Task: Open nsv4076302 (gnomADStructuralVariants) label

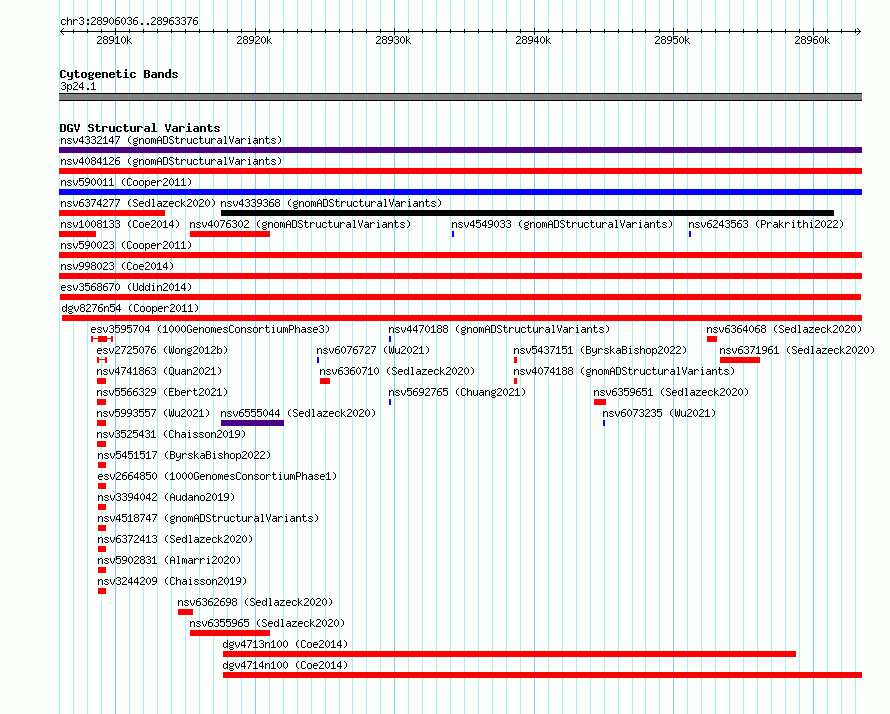Action: 300,224
